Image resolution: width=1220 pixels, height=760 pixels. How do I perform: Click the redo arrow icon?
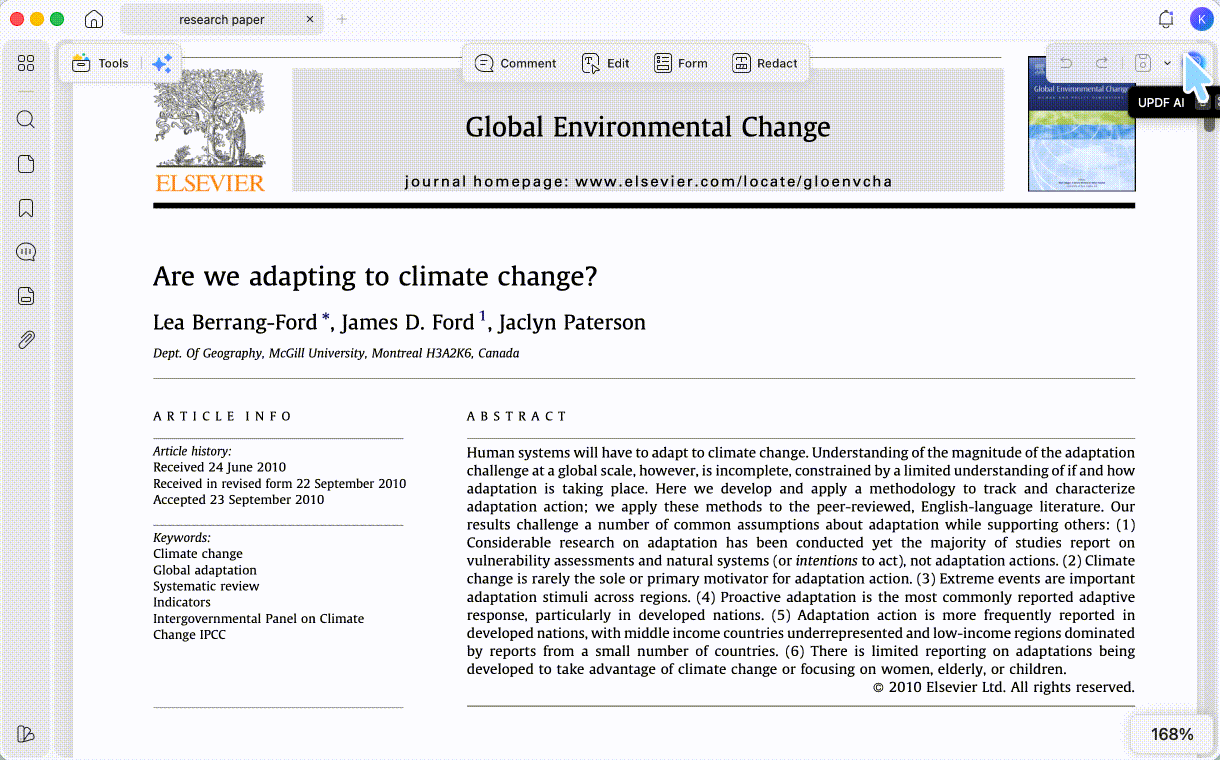(1101, 63)
